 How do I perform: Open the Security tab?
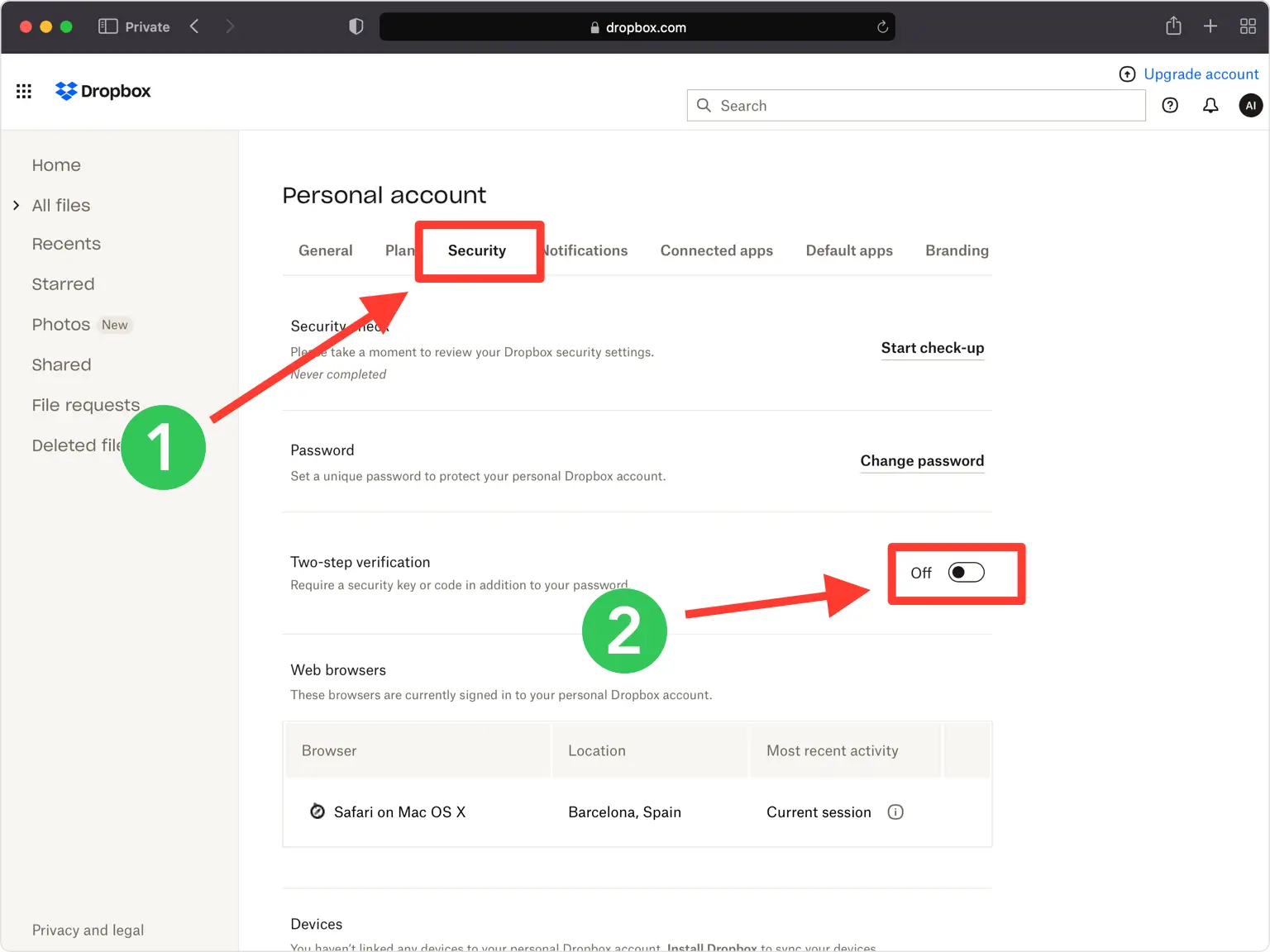[477, 250]
